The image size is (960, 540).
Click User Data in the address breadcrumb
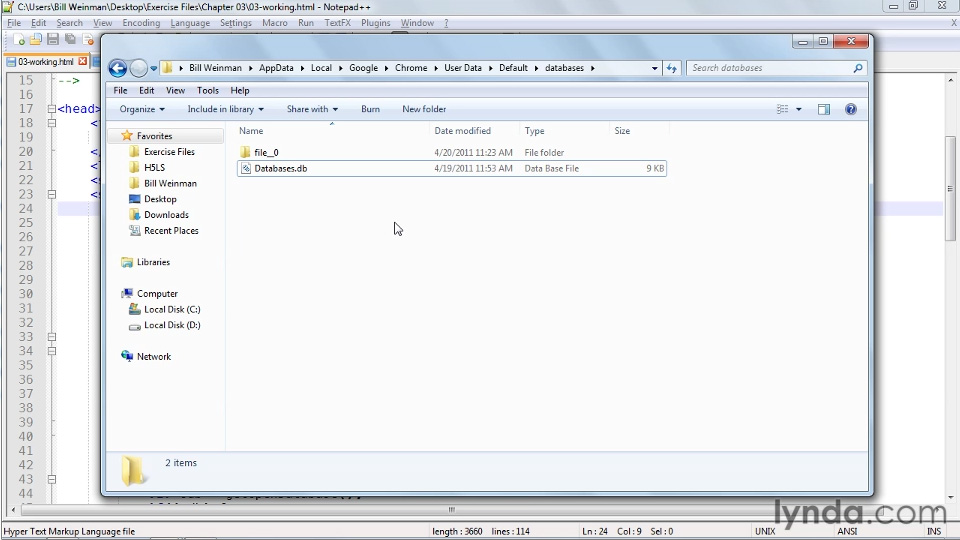point(463,68)
